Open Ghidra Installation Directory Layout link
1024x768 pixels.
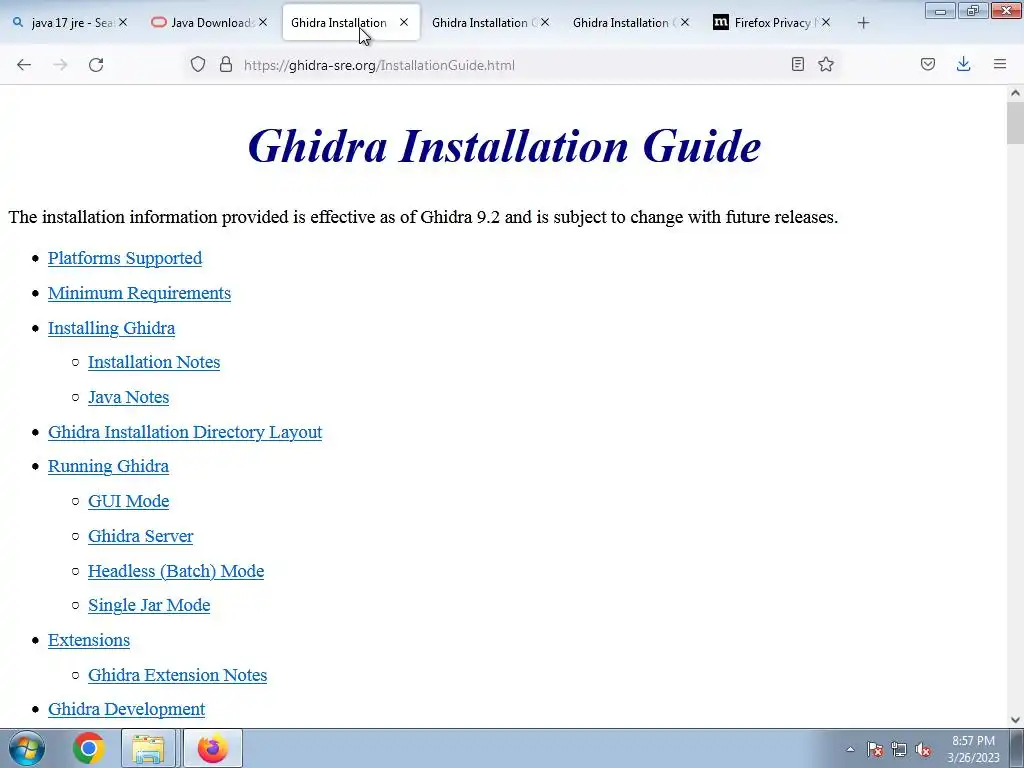click(x=185, y=432)
